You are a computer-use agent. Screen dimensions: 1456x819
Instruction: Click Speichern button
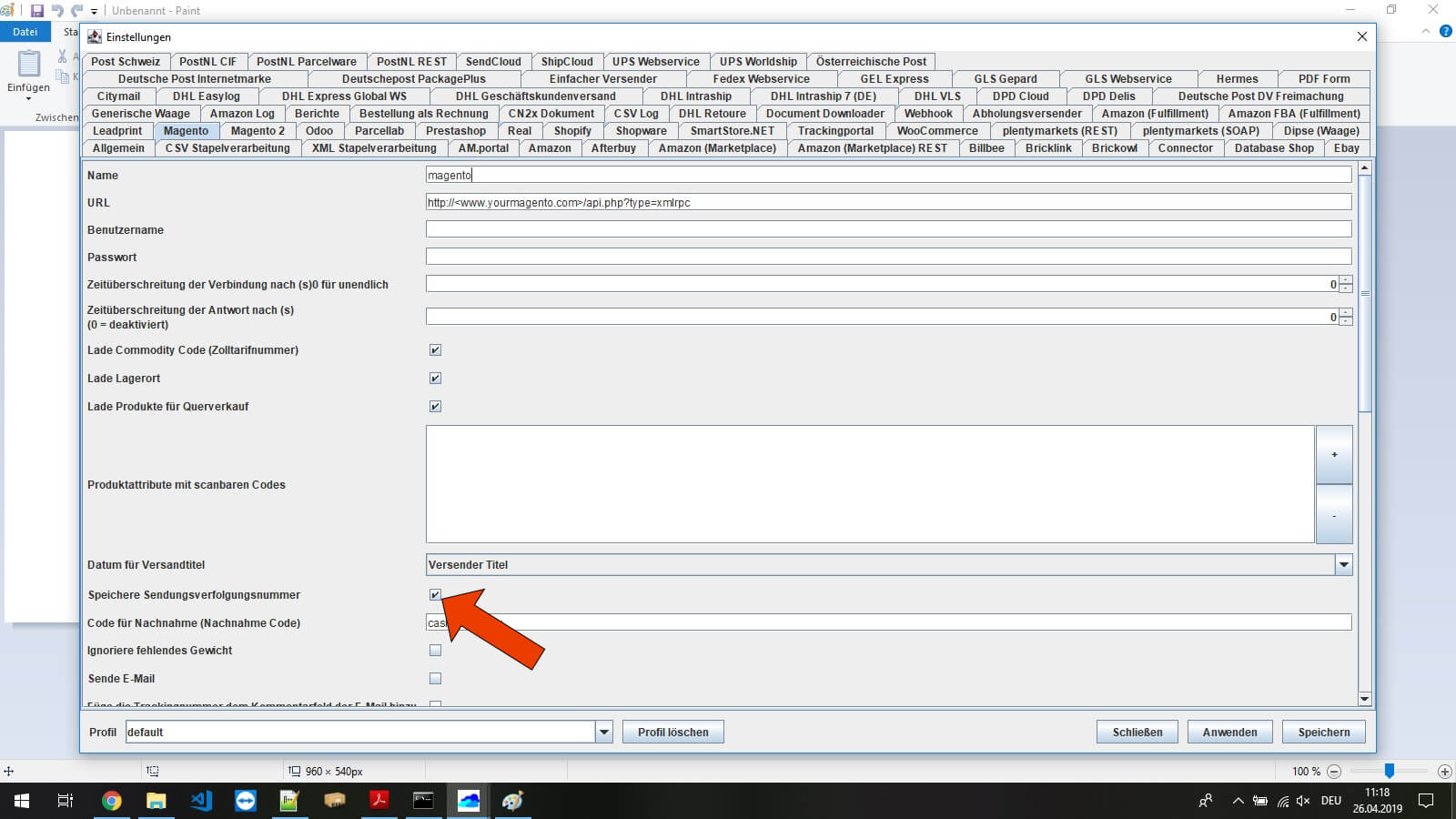[x=1324, y=733]
